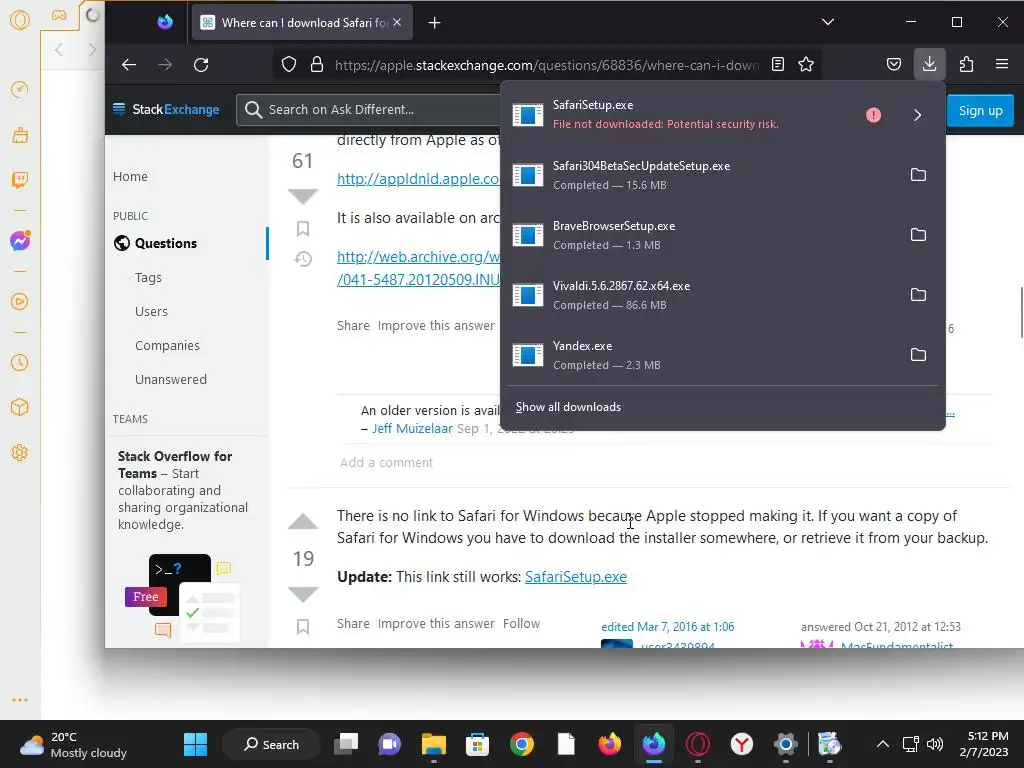Downvote the answer scored 19
Viewport: 1024px width, 768px height.
[x=302, y=594]
